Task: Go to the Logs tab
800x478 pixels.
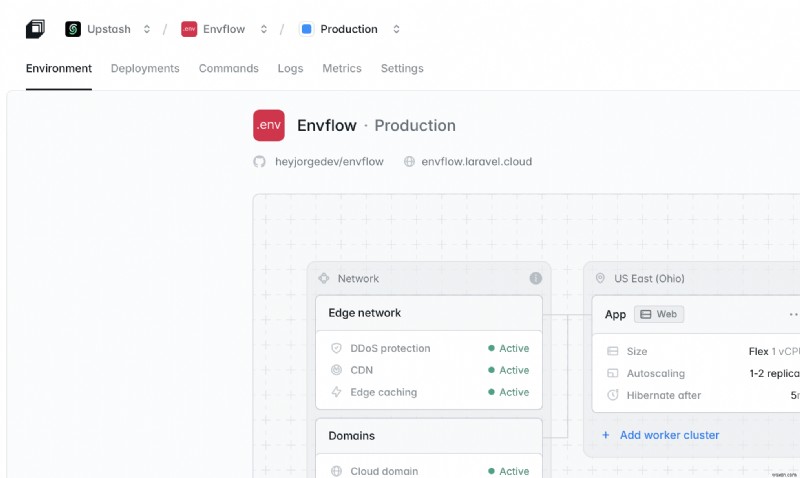Action: [x=290, y=68]
